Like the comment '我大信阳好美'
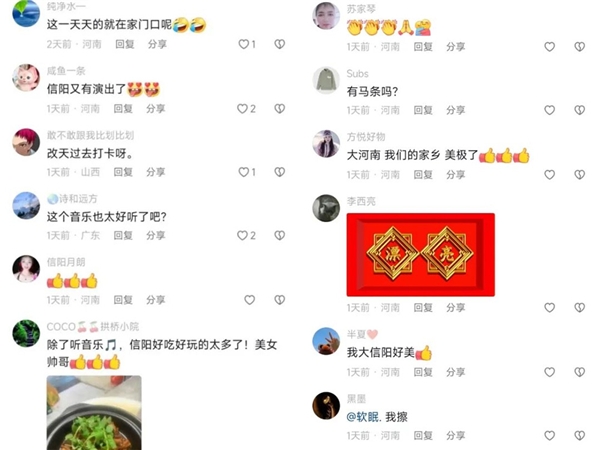 click(x=549, y=372)
